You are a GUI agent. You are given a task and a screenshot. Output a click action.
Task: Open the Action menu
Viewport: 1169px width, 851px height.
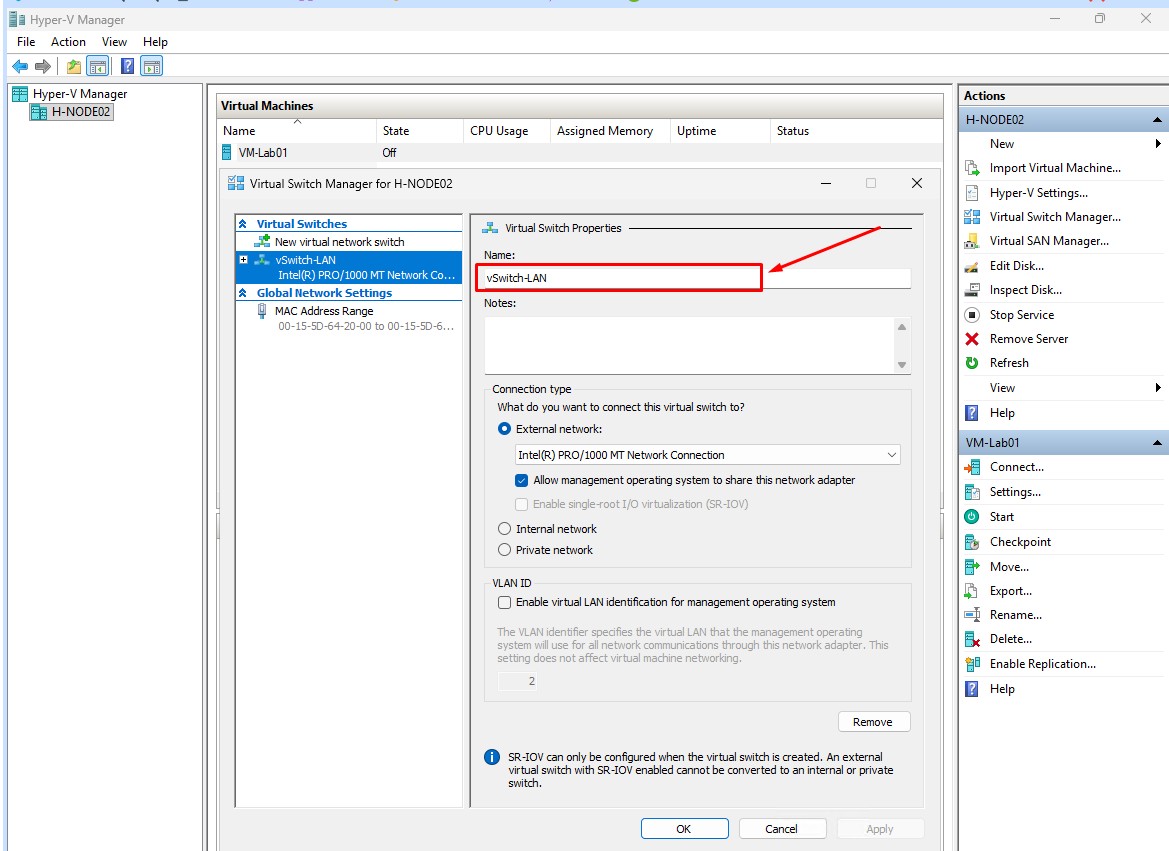point(68,42)
